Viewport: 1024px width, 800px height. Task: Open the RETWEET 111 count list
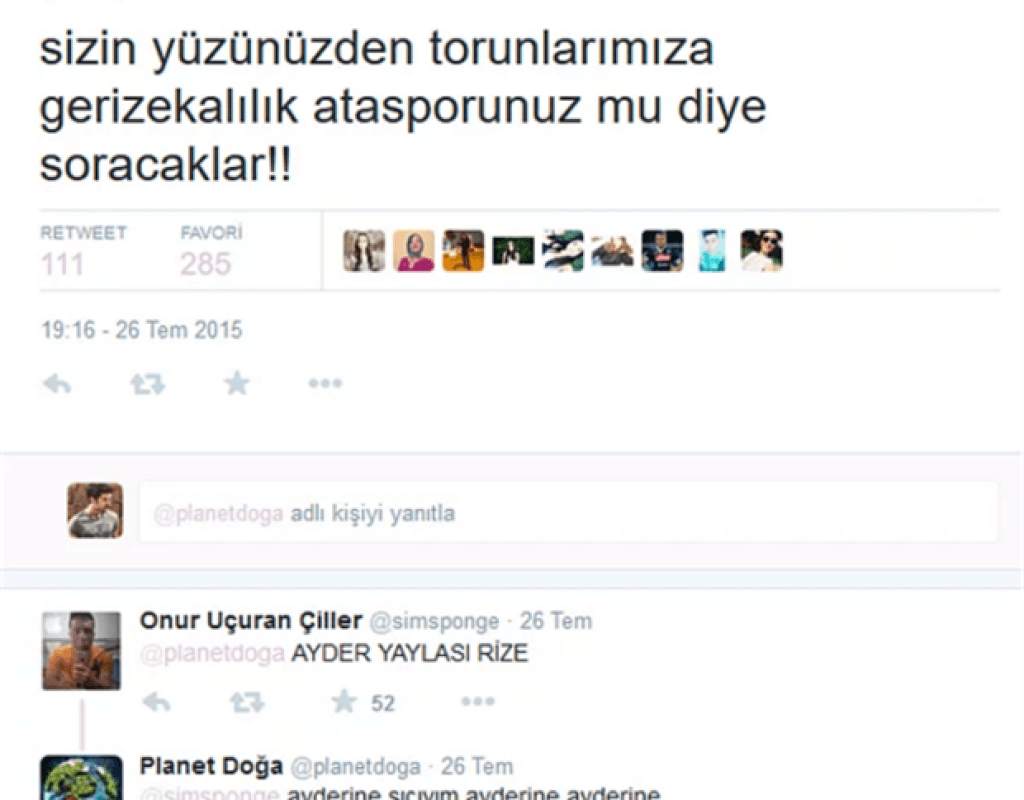pyautogui.click(x=83, y=251)
